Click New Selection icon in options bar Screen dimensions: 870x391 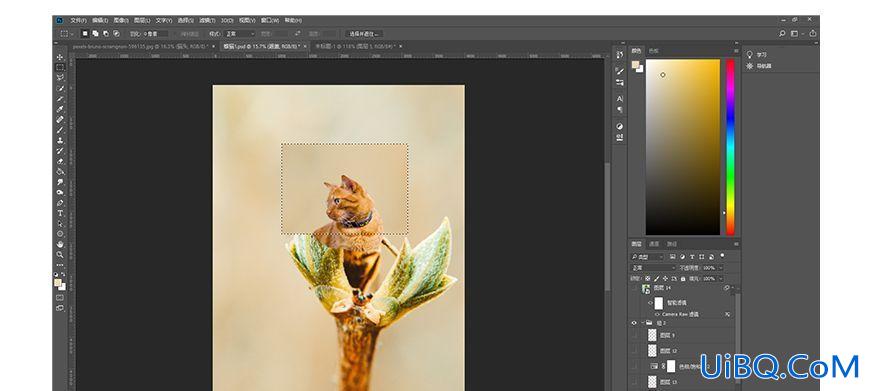(x=85, y=34)
